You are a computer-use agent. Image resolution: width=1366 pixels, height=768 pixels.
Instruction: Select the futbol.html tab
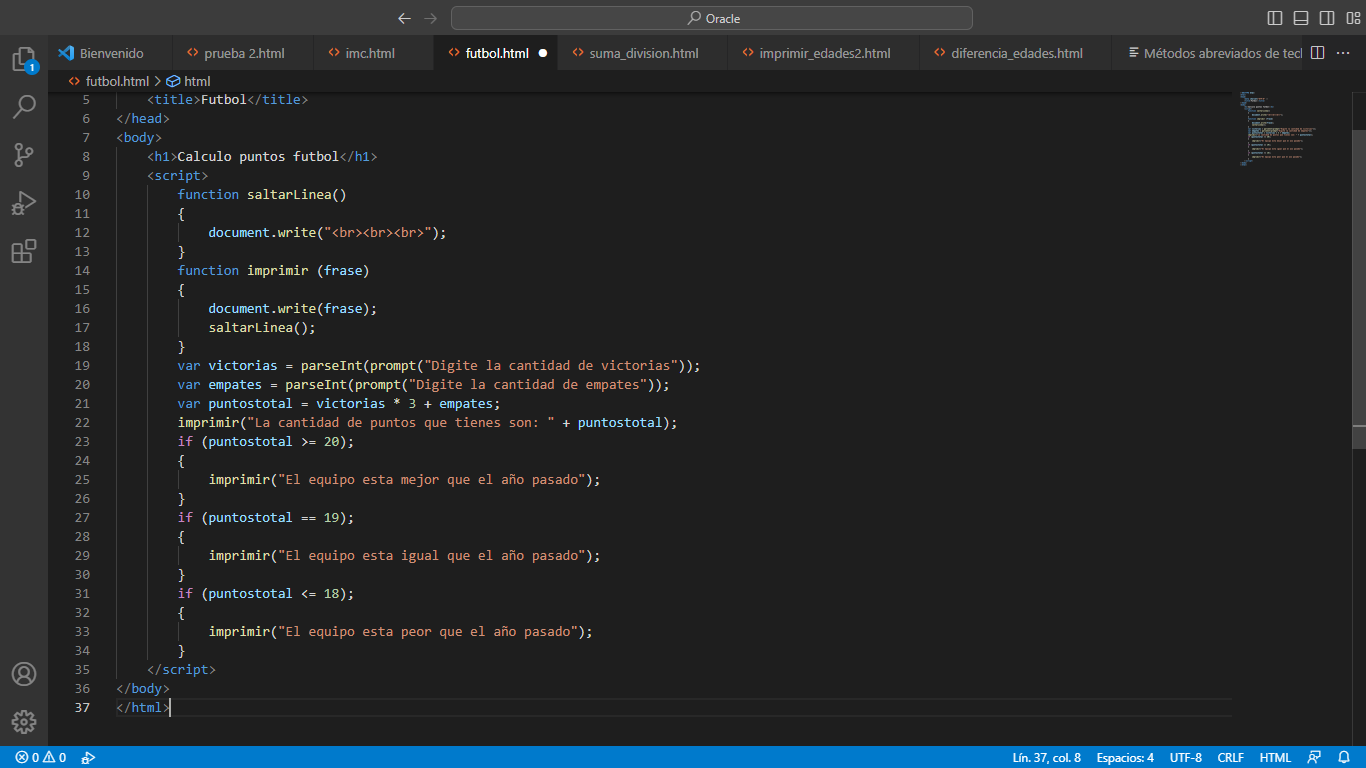[497, 53]
